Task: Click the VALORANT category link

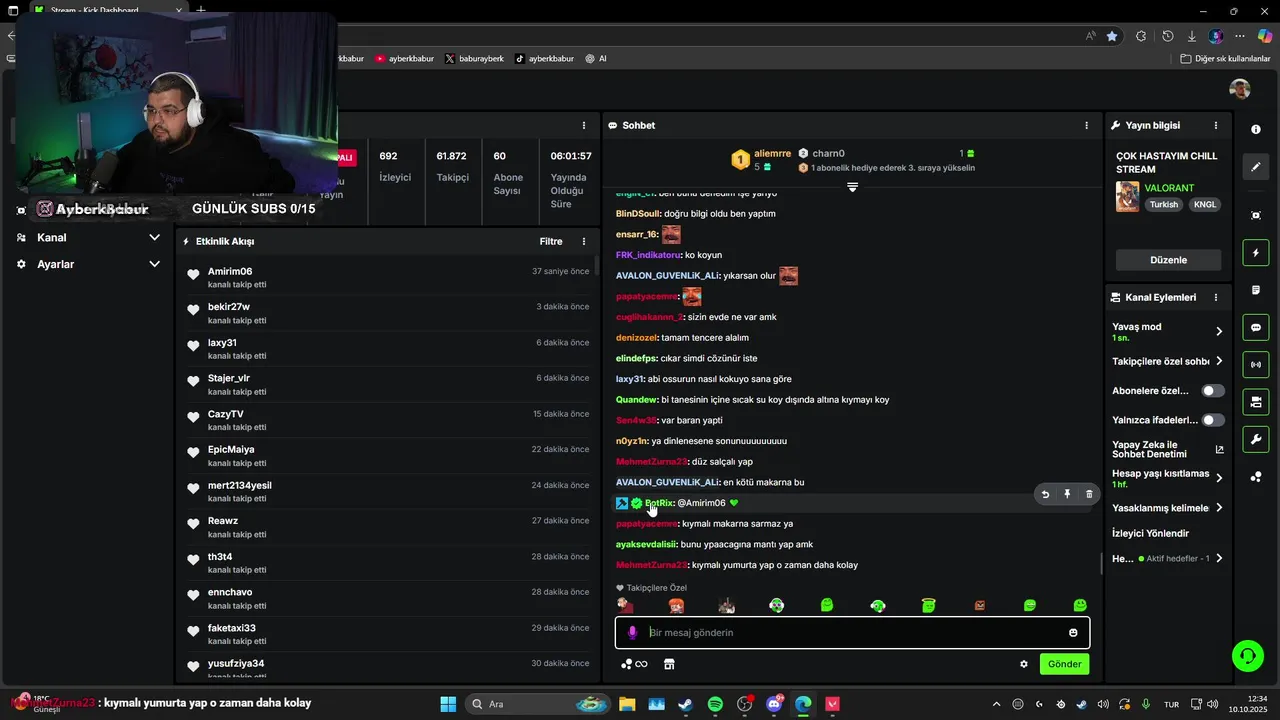Action: [1169, 188]
